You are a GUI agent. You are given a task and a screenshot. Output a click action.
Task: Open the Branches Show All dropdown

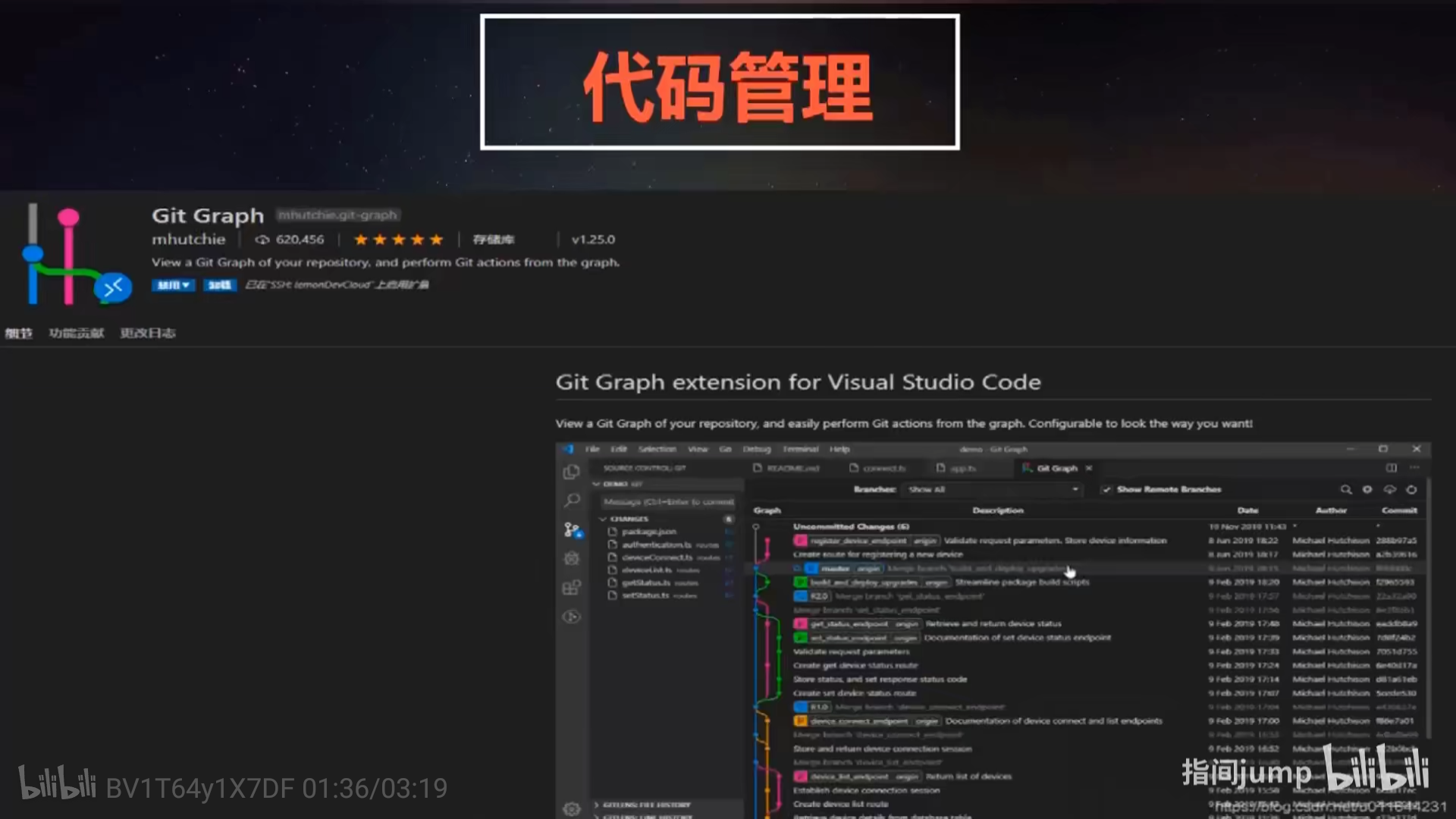coord(993,490)
